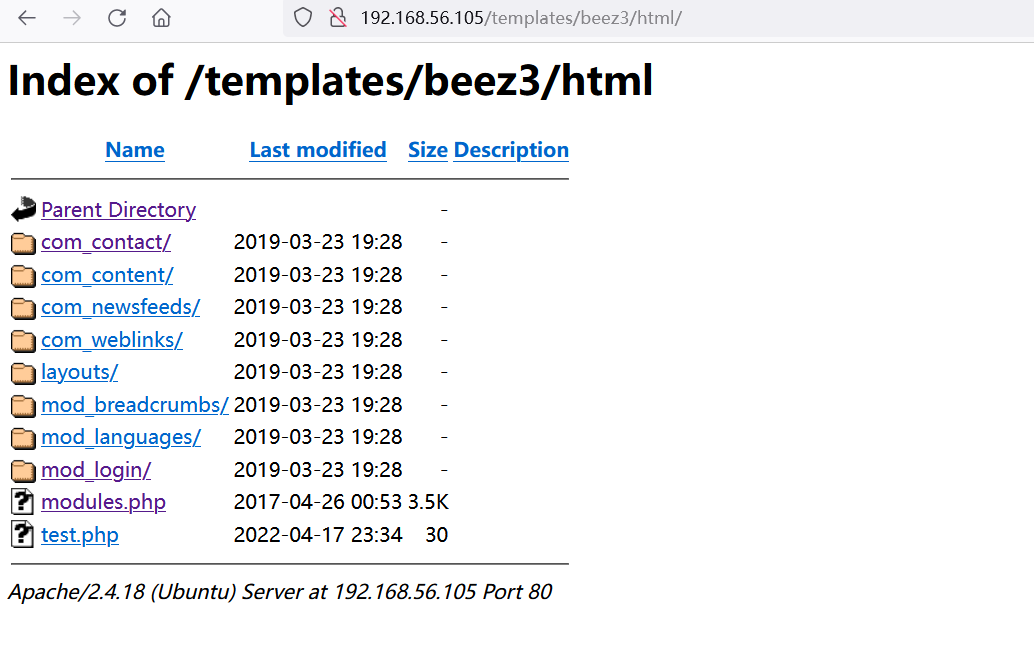The width and height of the screenshot is (1034, 650).
Task: Sort listing by Description column
Action: pyautogui.click(x=511, y=150)
